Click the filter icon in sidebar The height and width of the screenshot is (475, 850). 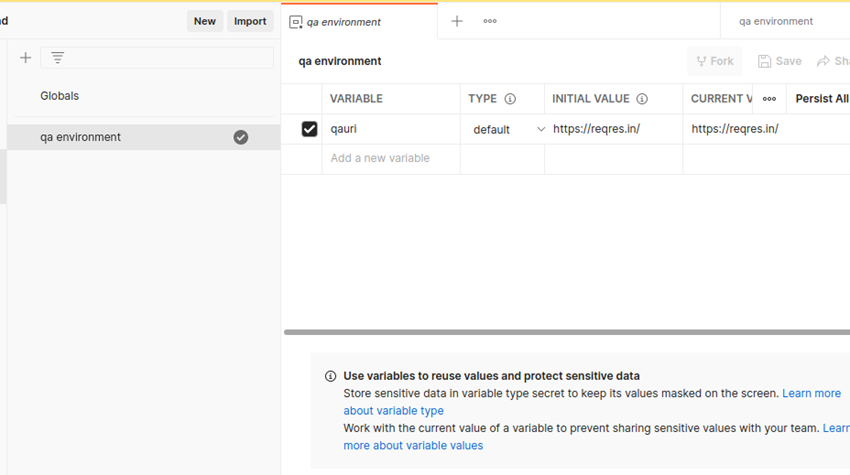tap(58, 58)
